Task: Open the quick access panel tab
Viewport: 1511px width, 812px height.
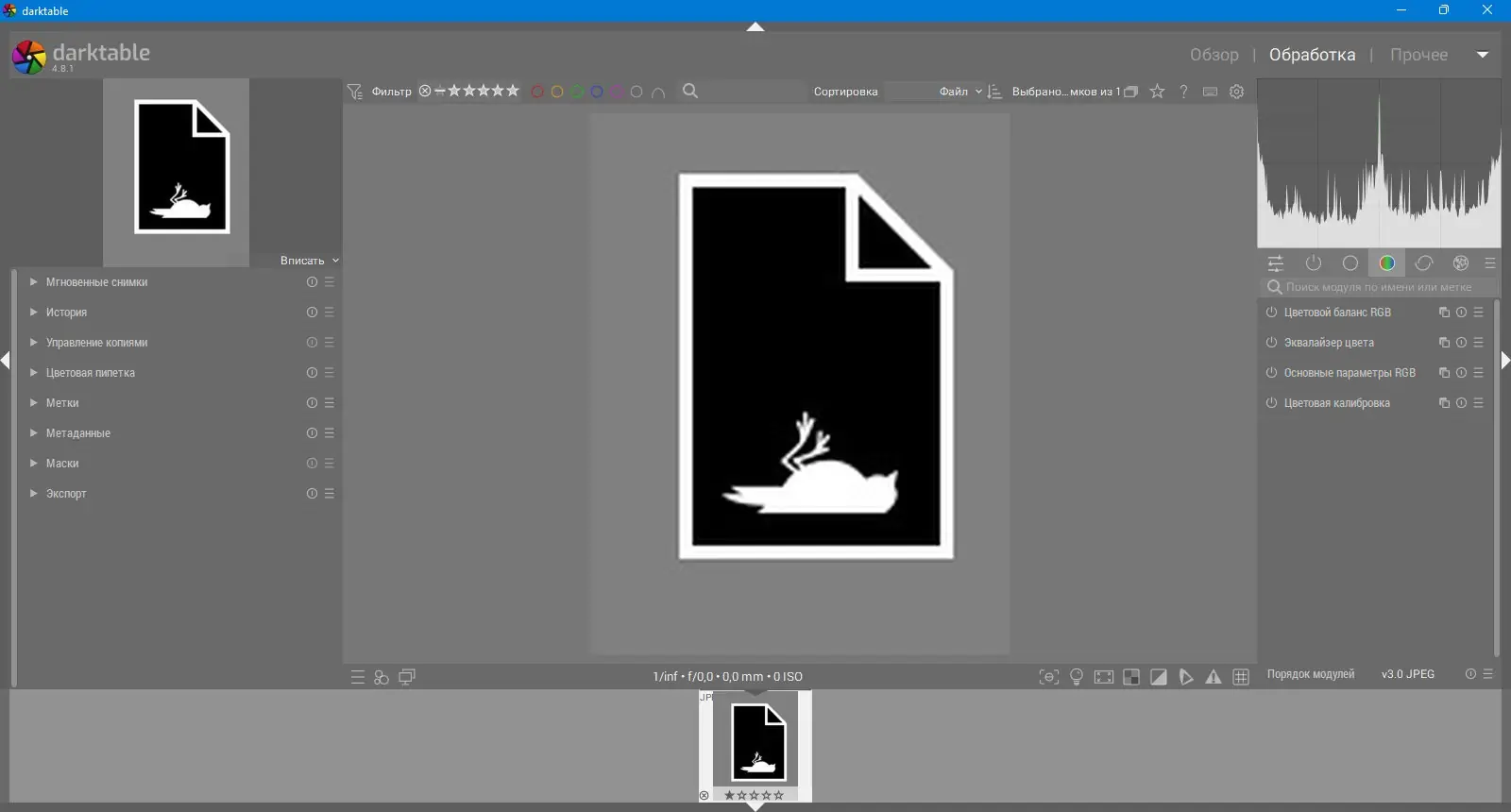Action: click(x=1276, y=263)
